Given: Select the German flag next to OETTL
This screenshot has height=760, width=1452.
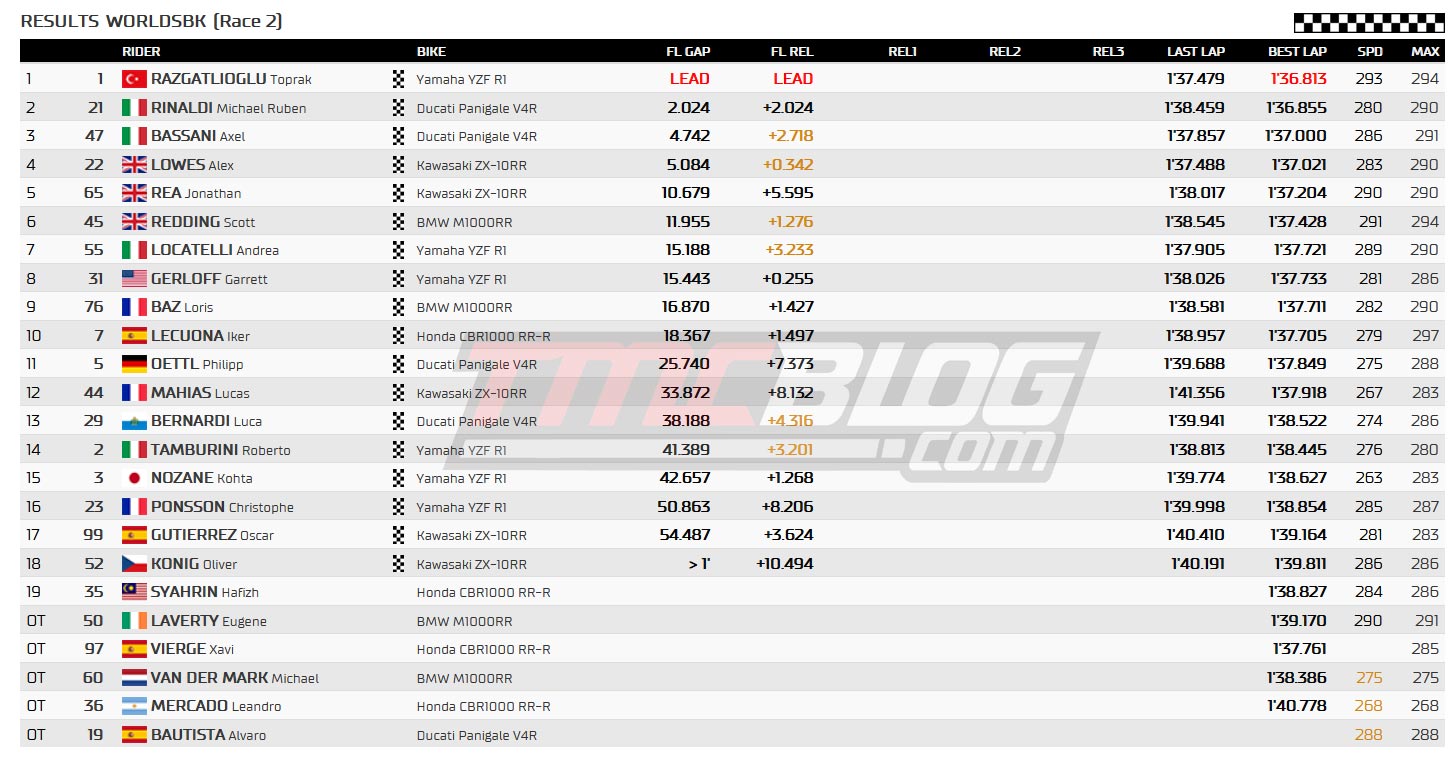Looking at the screenshot, I should (x=134, y=364).
